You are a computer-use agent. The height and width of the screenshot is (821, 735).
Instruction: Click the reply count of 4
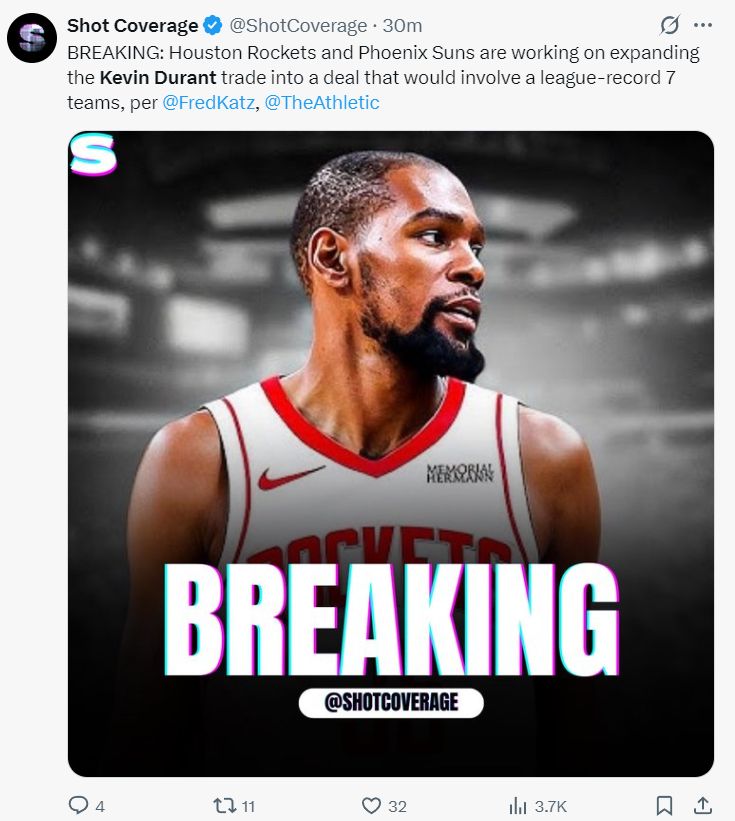point(100,806)
